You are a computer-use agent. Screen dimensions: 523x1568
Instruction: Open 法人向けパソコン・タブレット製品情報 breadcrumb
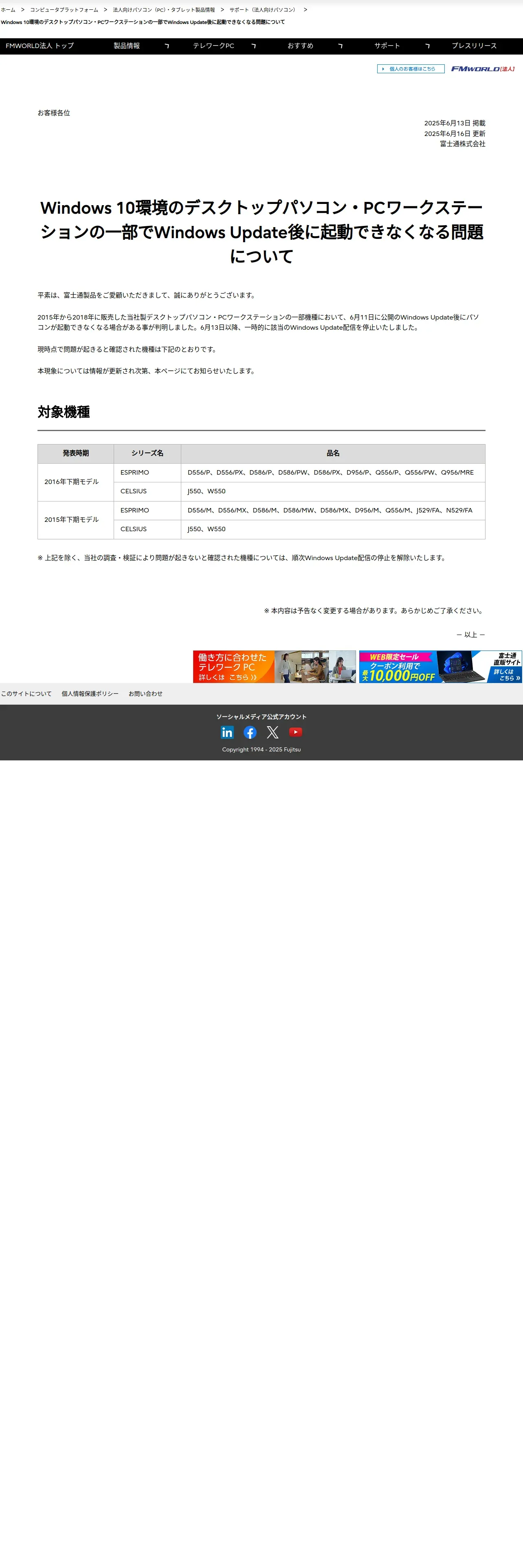(164, 10)
